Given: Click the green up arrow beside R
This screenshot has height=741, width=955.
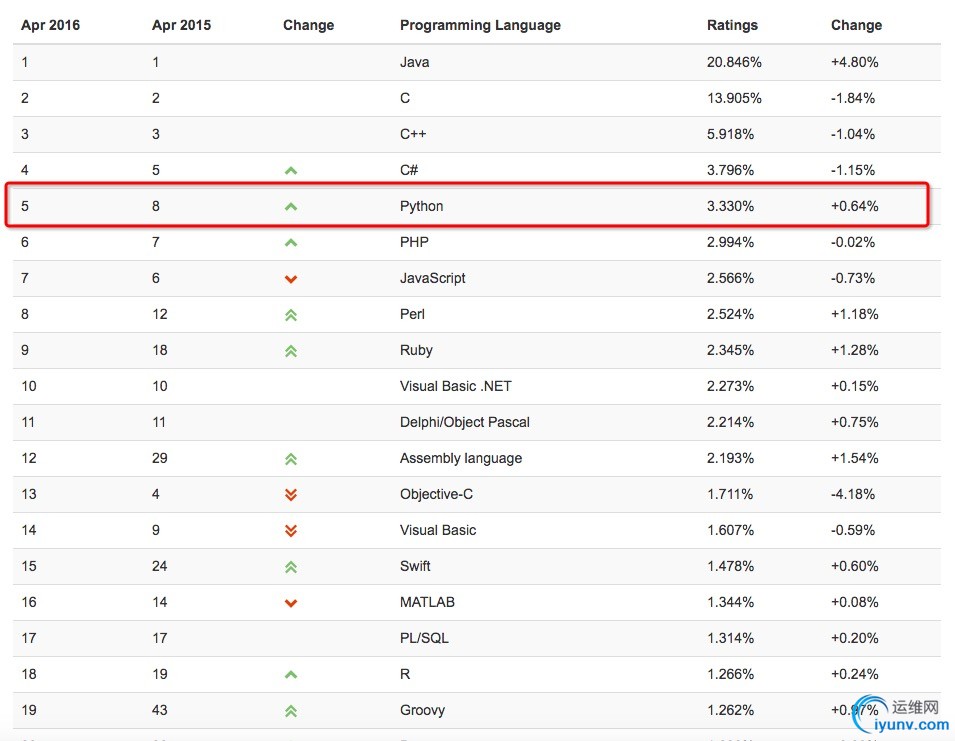Looking at the screenshot, I should [x=291, y=674].
